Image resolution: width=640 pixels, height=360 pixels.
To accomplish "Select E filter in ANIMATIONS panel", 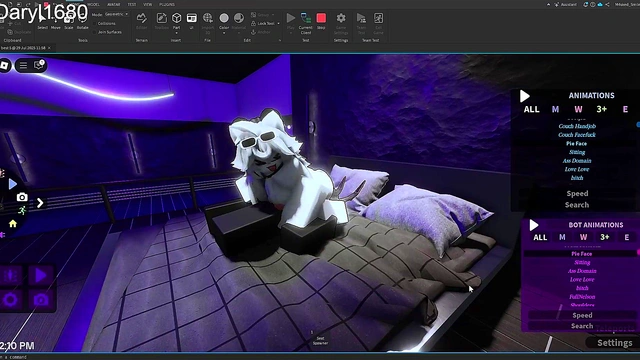I will click(625, 109).
